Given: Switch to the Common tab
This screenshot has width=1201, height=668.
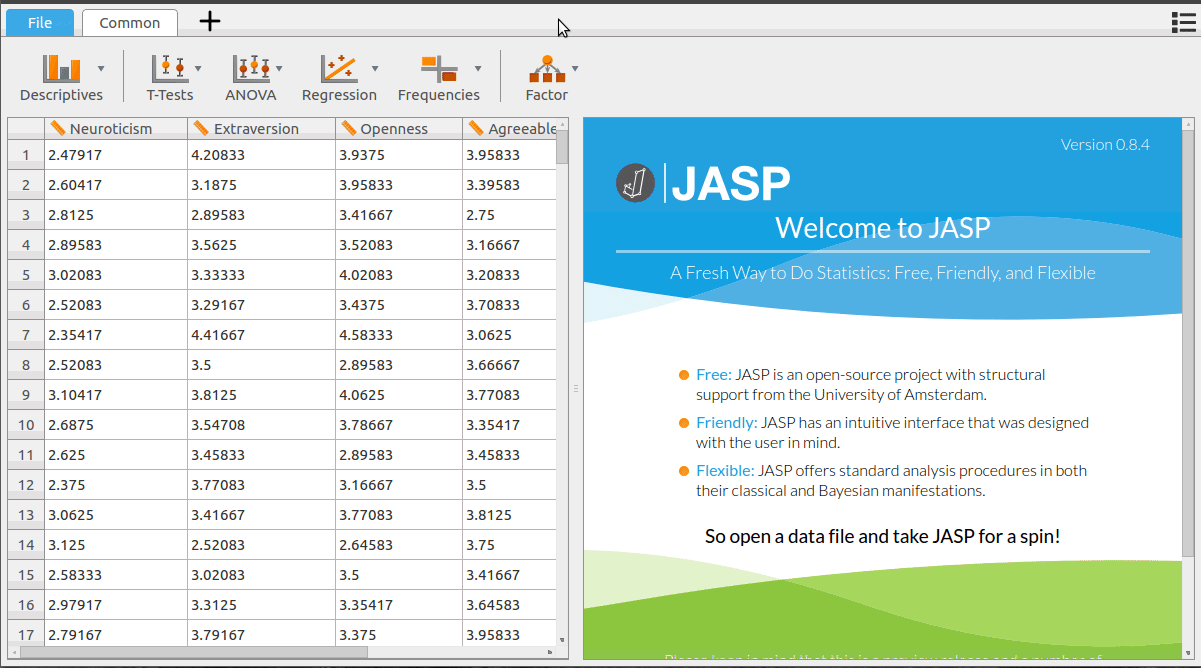Looking at the screenshot, I should pyautogui.click(x=130, y=23).
